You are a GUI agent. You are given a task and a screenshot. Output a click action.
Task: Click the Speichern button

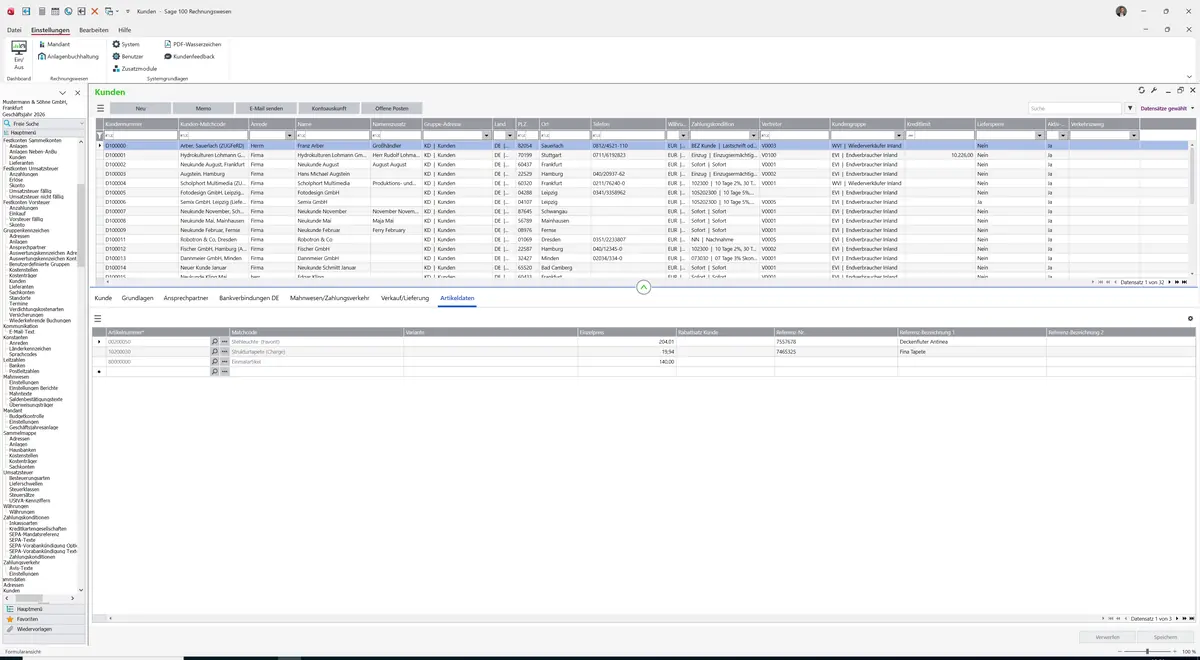tap(1166, 636)
